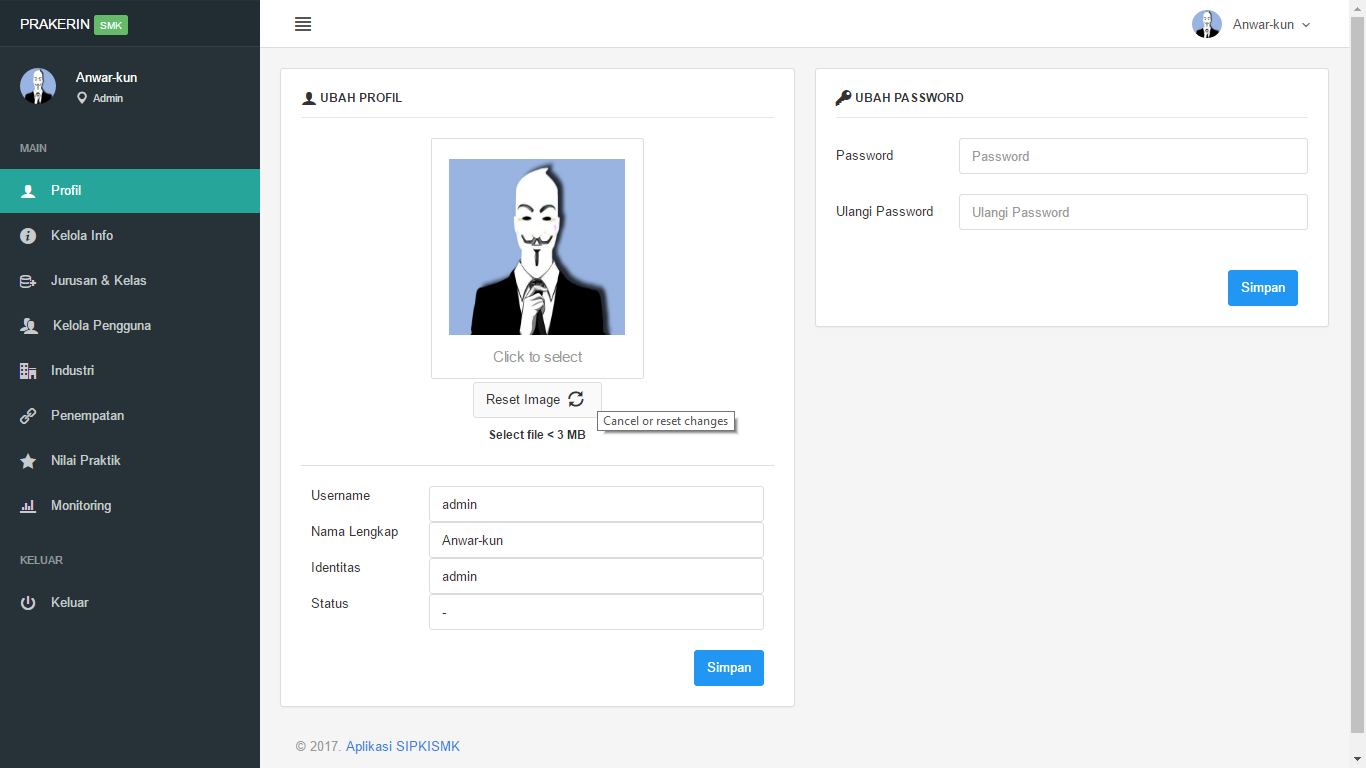
Task: Click the Monitoring bar chart icon
Action: pyautogui.click(x=28, y=506)
